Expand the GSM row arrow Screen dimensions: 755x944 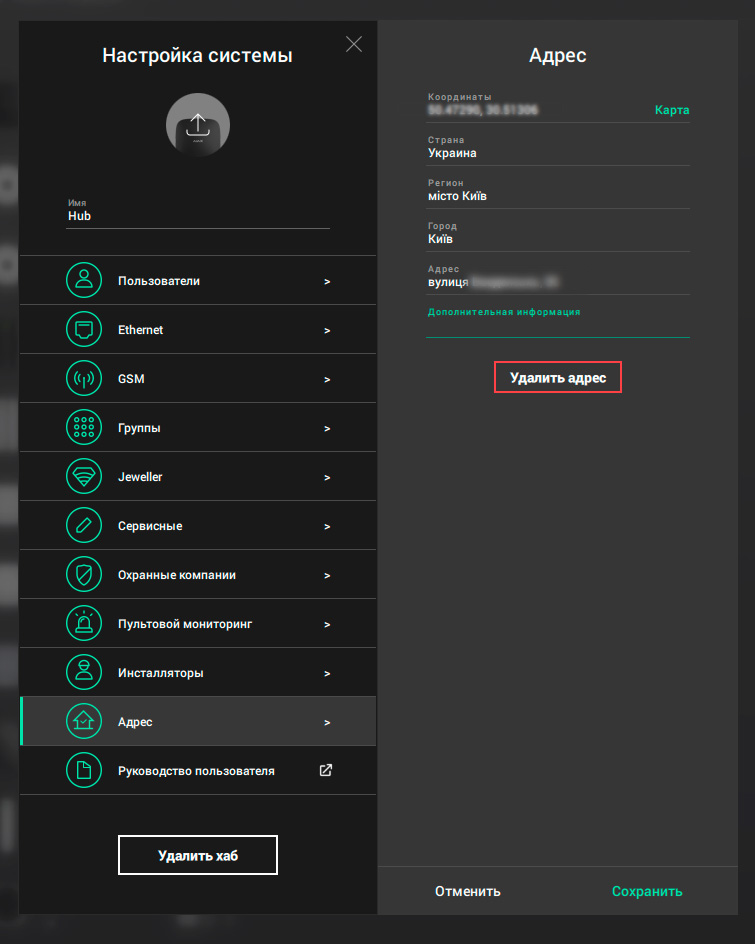pyautogui.click(x=327, y=380)
